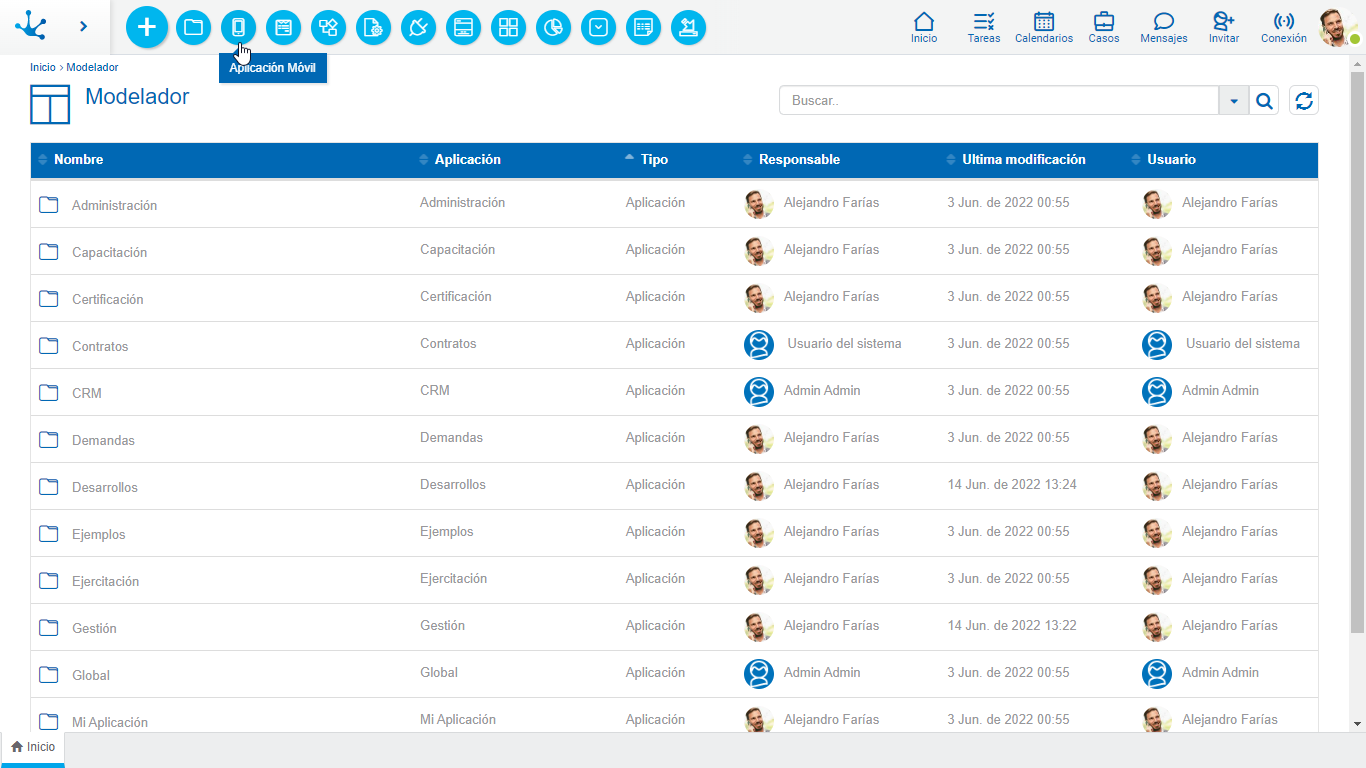
Task: Open the folder icon in top toolbar
Action: [194, 28]
